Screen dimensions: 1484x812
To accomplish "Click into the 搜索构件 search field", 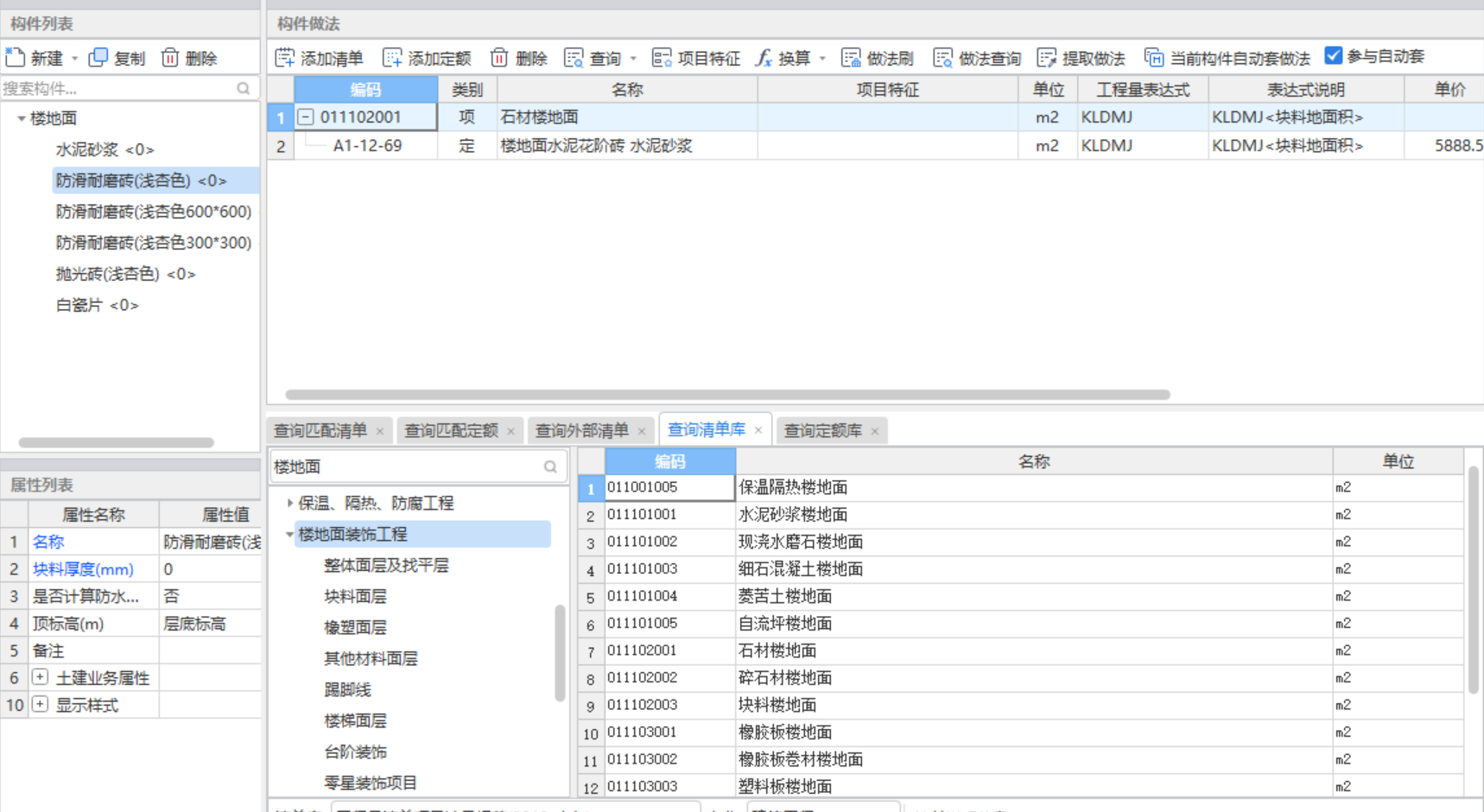I will pyautogui.click(x=117, y=88).
